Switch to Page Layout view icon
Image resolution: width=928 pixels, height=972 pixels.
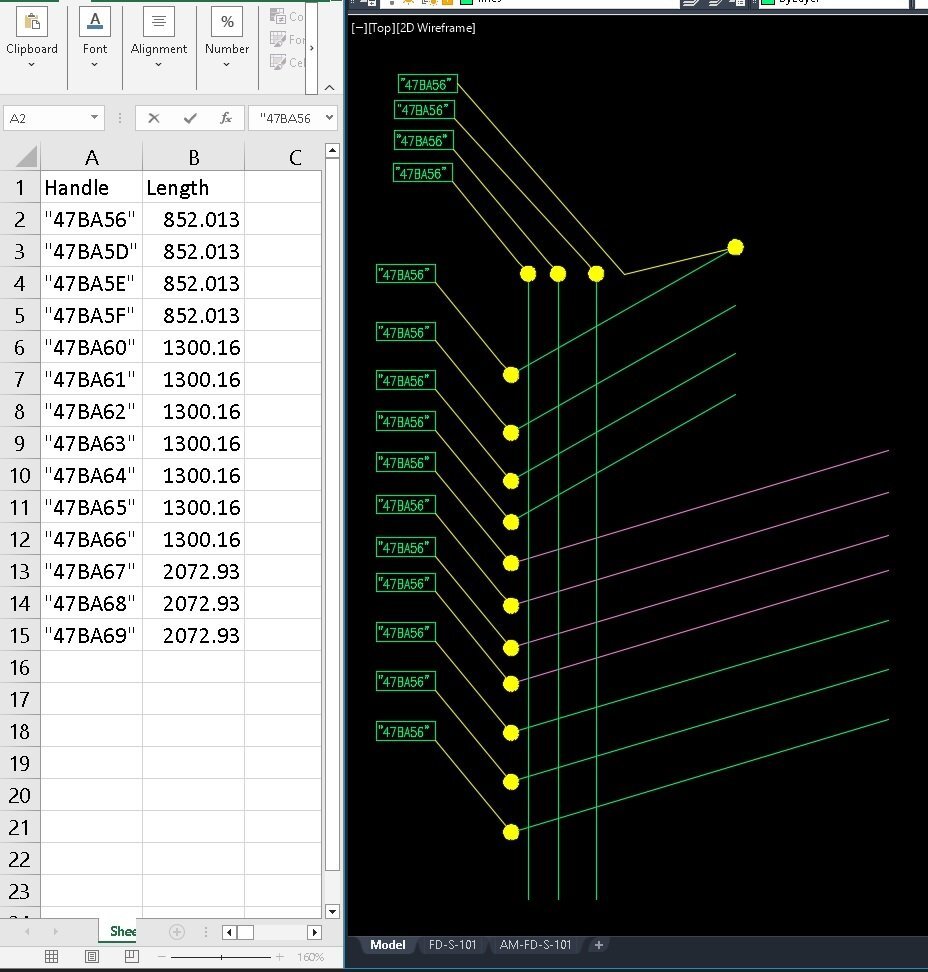(92, 957)
